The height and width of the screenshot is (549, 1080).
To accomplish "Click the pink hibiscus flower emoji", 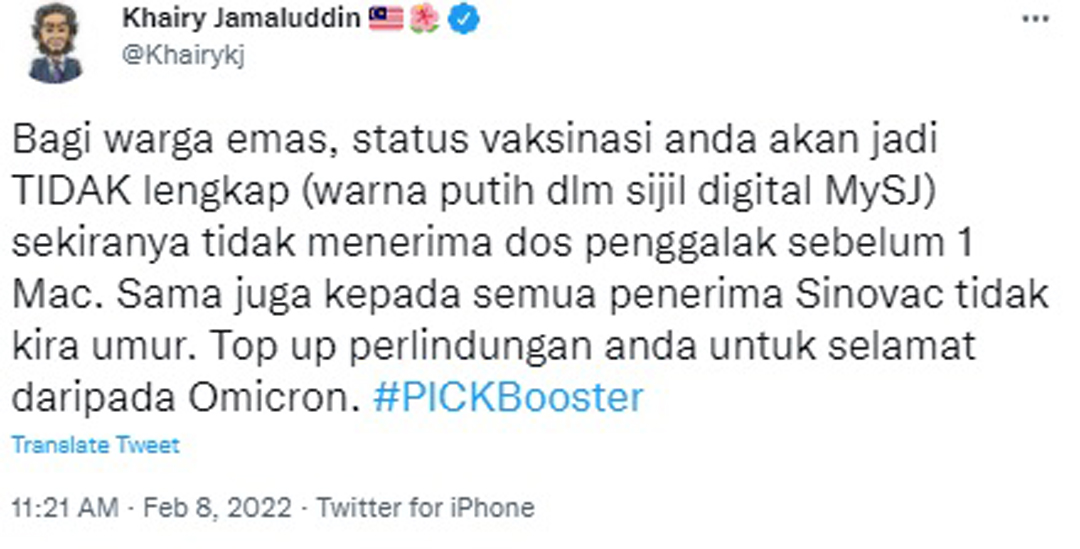I will pos(424,19).
